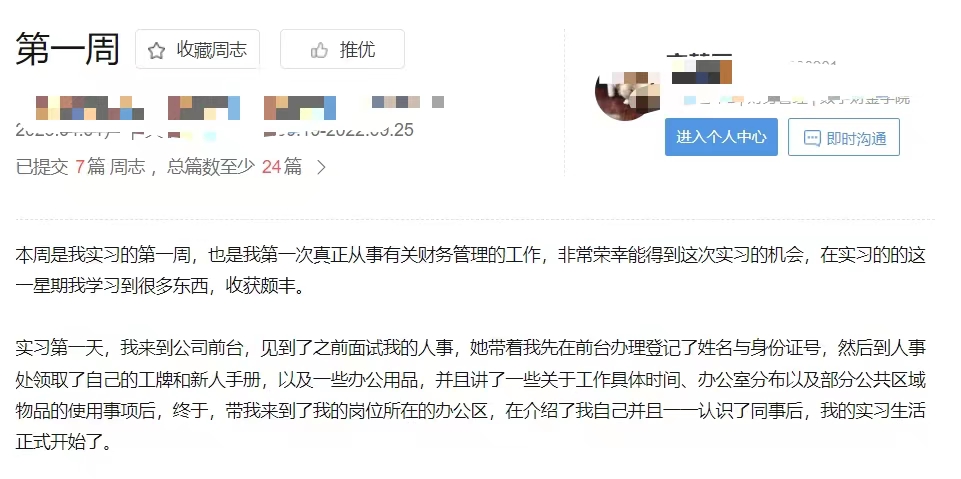Click the date range ending 2022.09.25
This screenshot has height=479, width=961.
[x=338, y=130]
